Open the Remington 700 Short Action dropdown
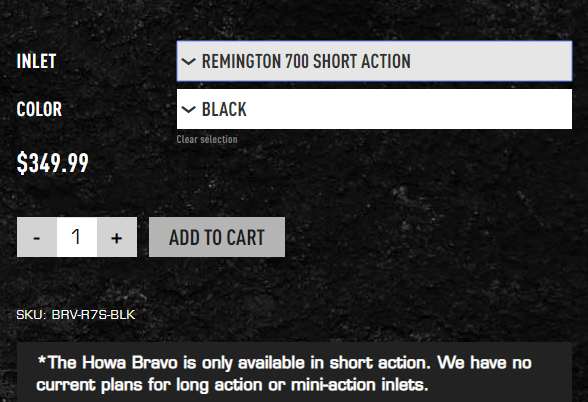588x402 pixels. (x=374, y=61)
